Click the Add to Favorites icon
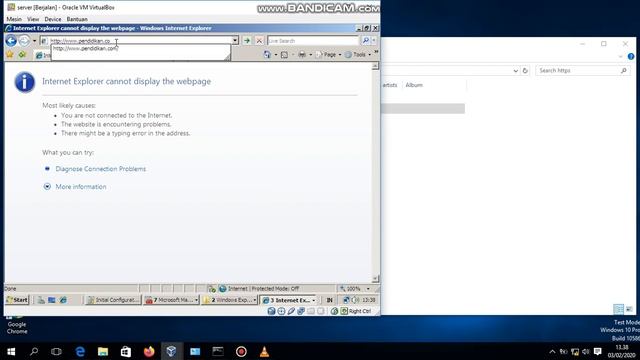 point(22,54)
